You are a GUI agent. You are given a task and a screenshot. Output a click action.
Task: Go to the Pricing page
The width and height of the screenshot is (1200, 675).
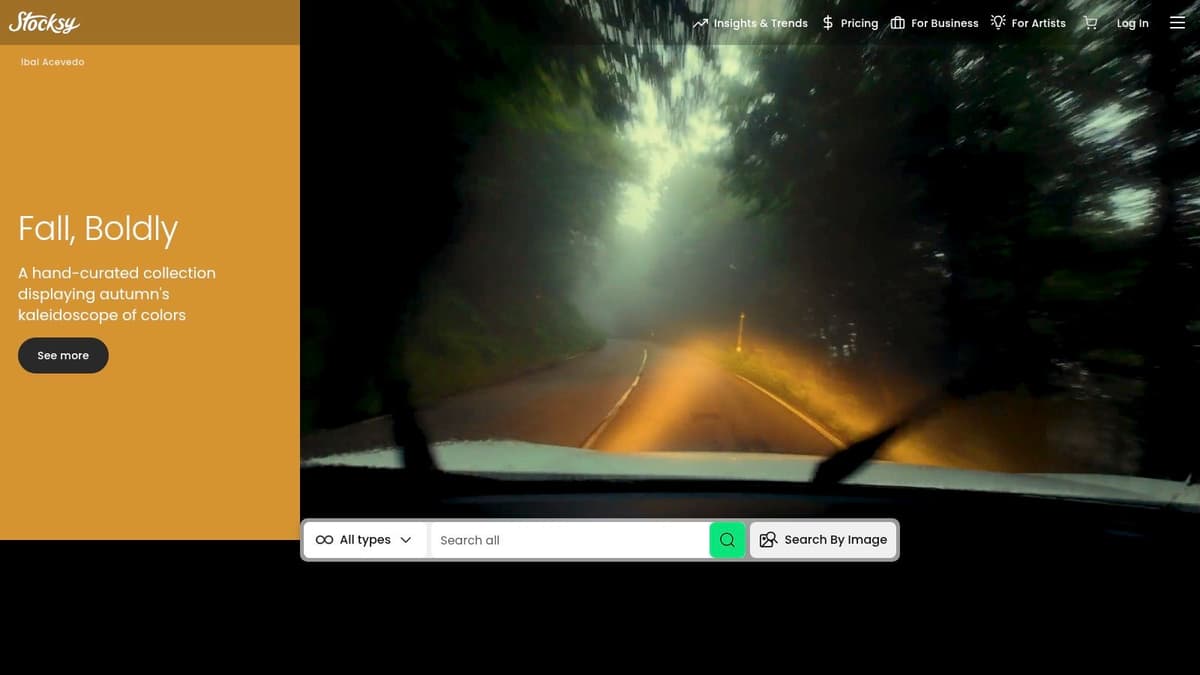pos(859,23)
